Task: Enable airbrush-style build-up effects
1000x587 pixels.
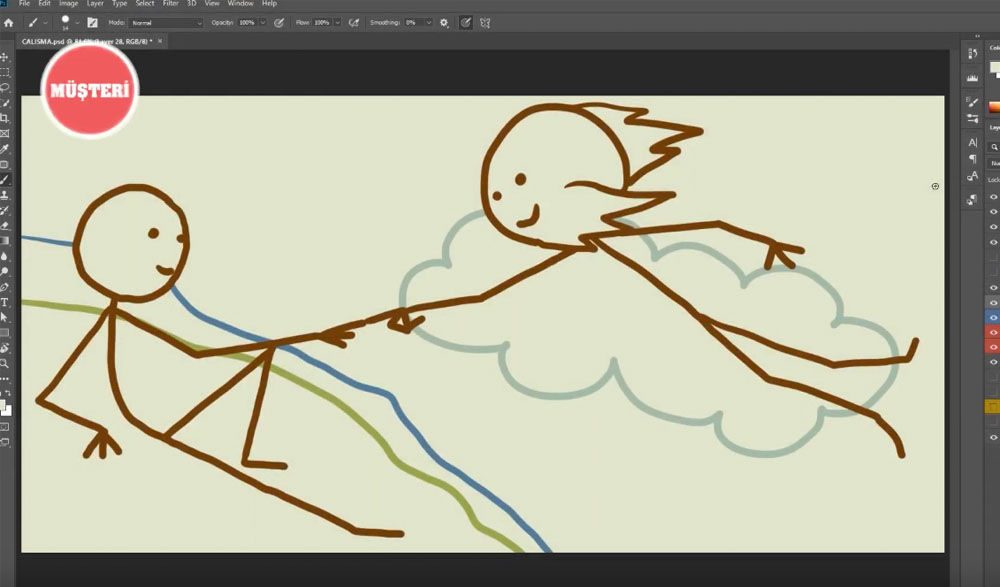Action: coord(354,23)
